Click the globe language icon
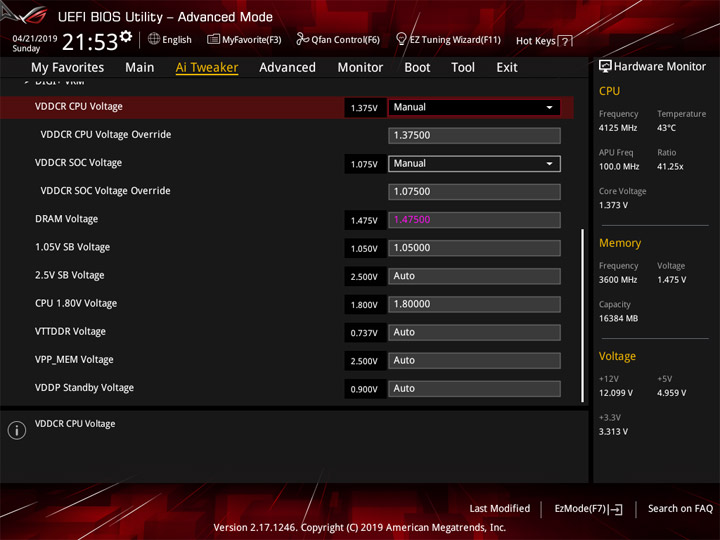 (154, 39)
